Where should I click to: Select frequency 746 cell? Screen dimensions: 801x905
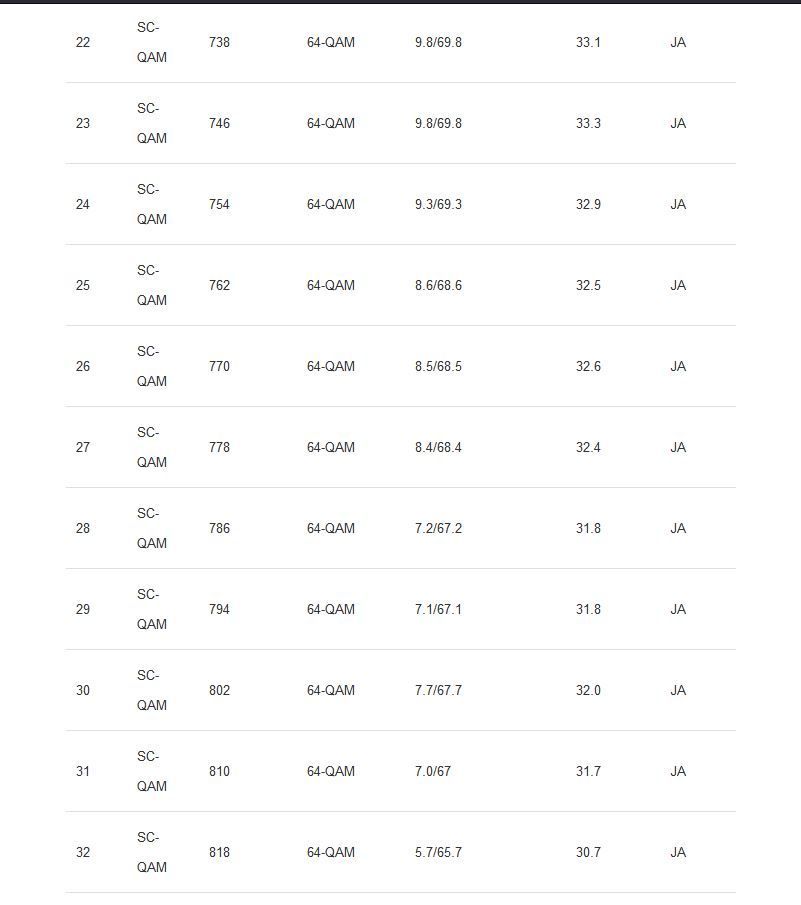(219, 124)
